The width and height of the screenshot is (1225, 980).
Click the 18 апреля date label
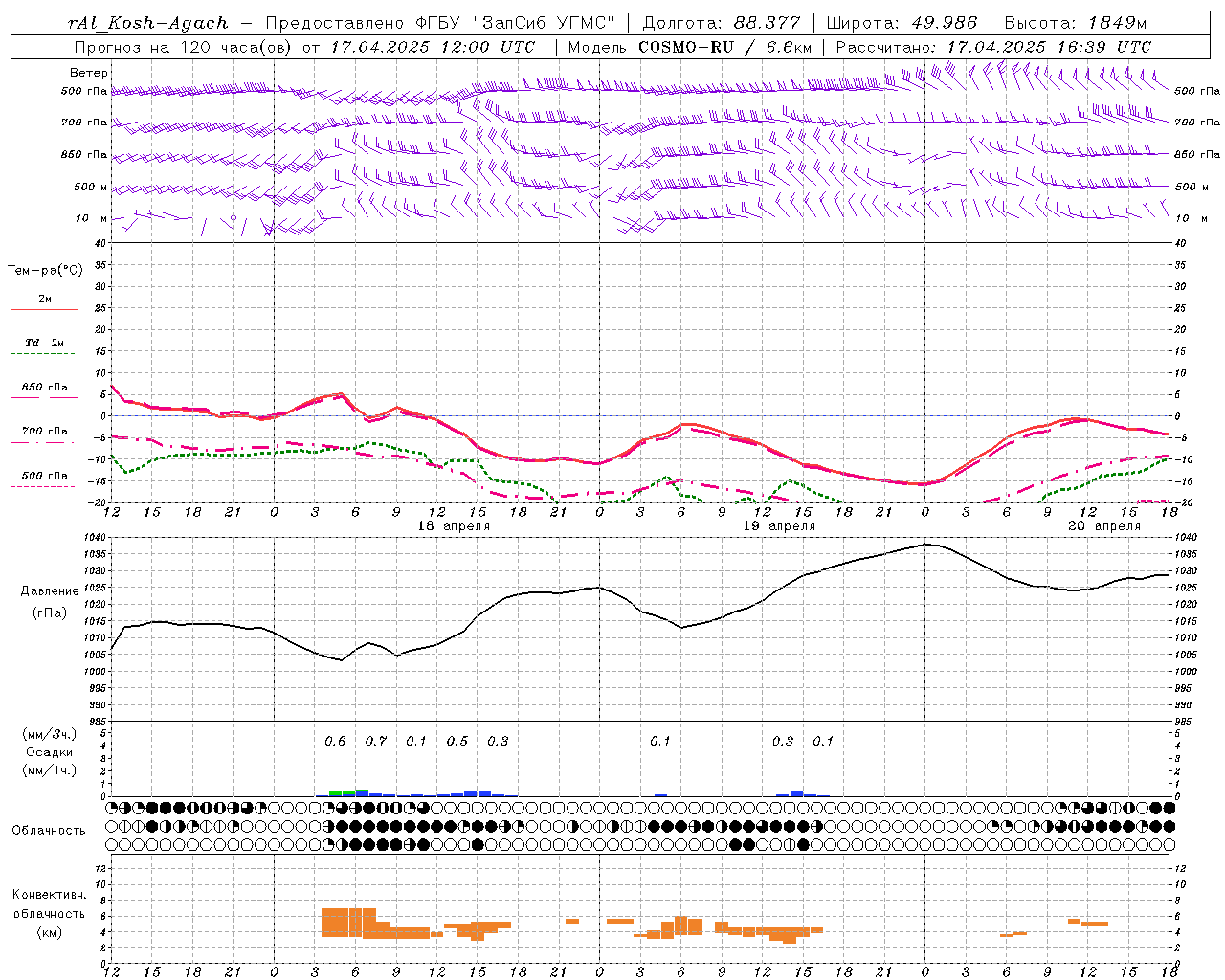(x=453, y=526)
